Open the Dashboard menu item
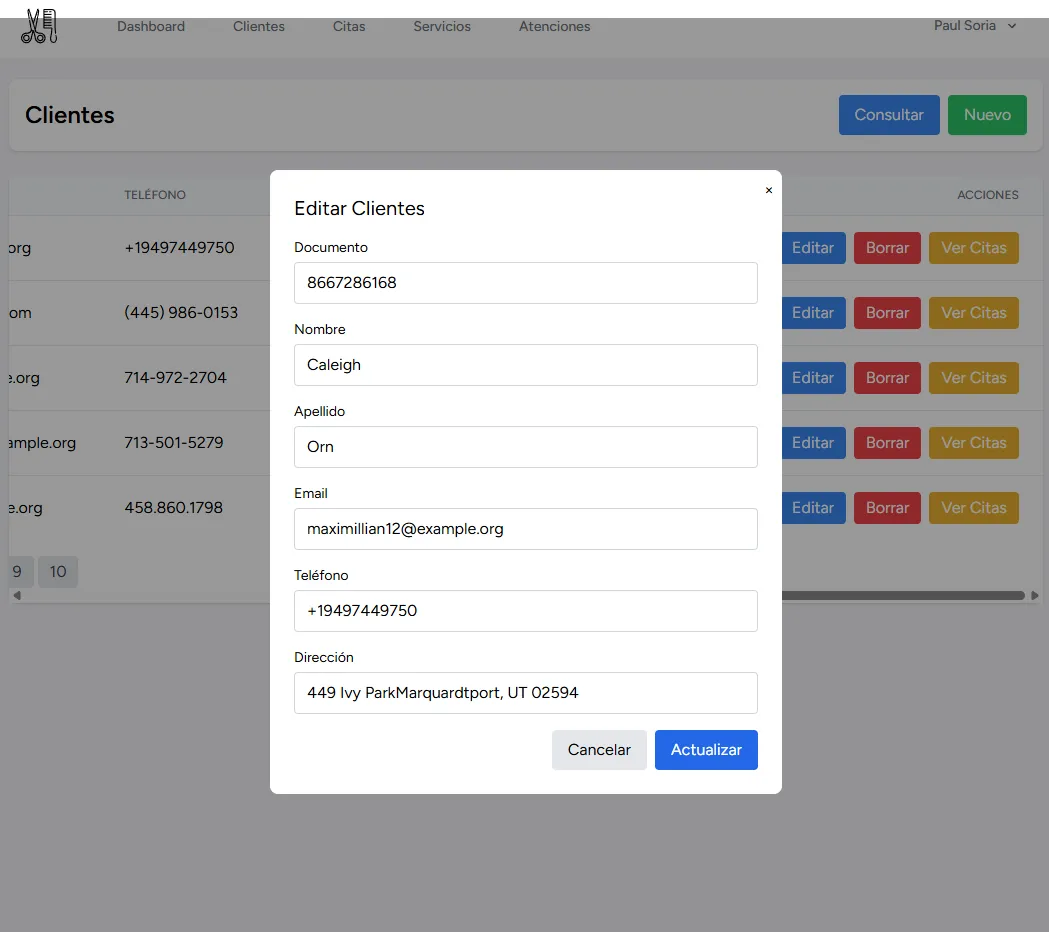1049x932 pixels. (x=151, y=27)
